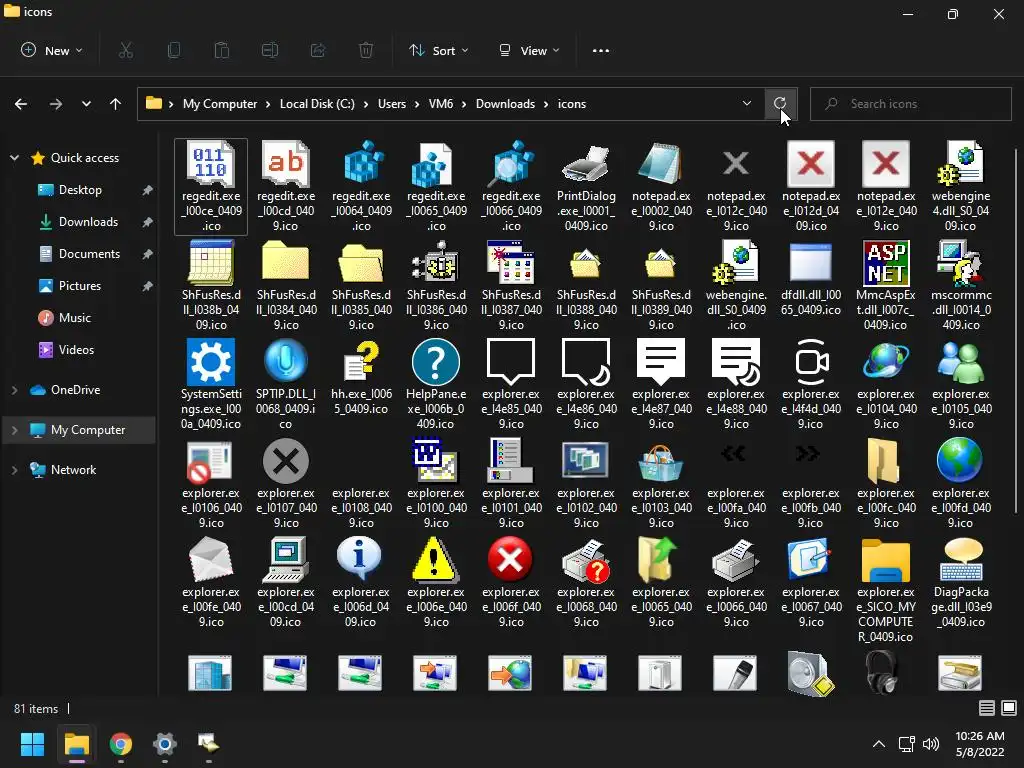Select explorer.exe_I0103_0409.ico shopping basket icon
Screen dimensions: 1024x768
tap(661, 483)
